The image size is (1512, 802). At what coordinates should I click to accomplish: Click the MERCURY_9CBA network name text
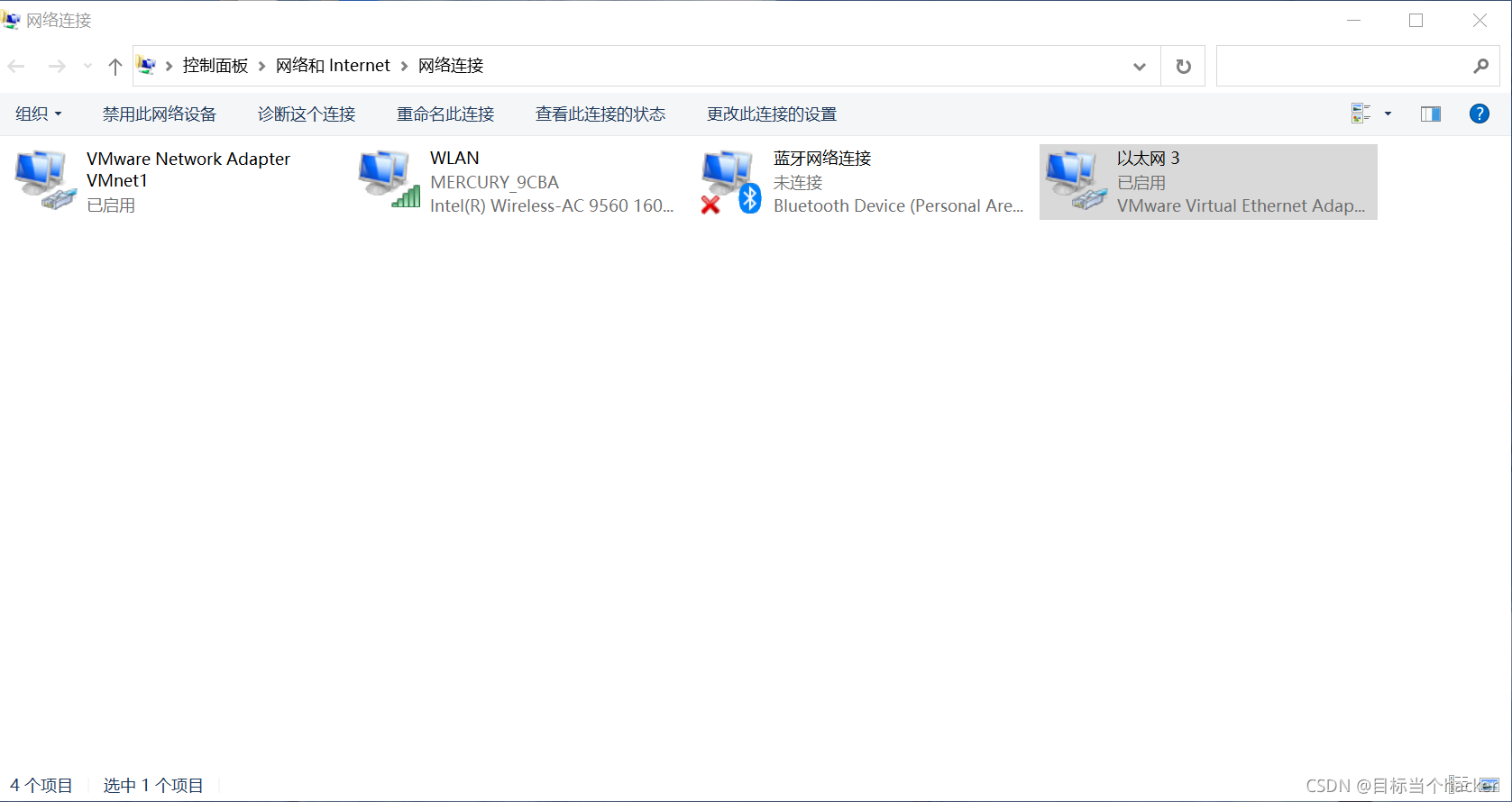tap(494, 182)
